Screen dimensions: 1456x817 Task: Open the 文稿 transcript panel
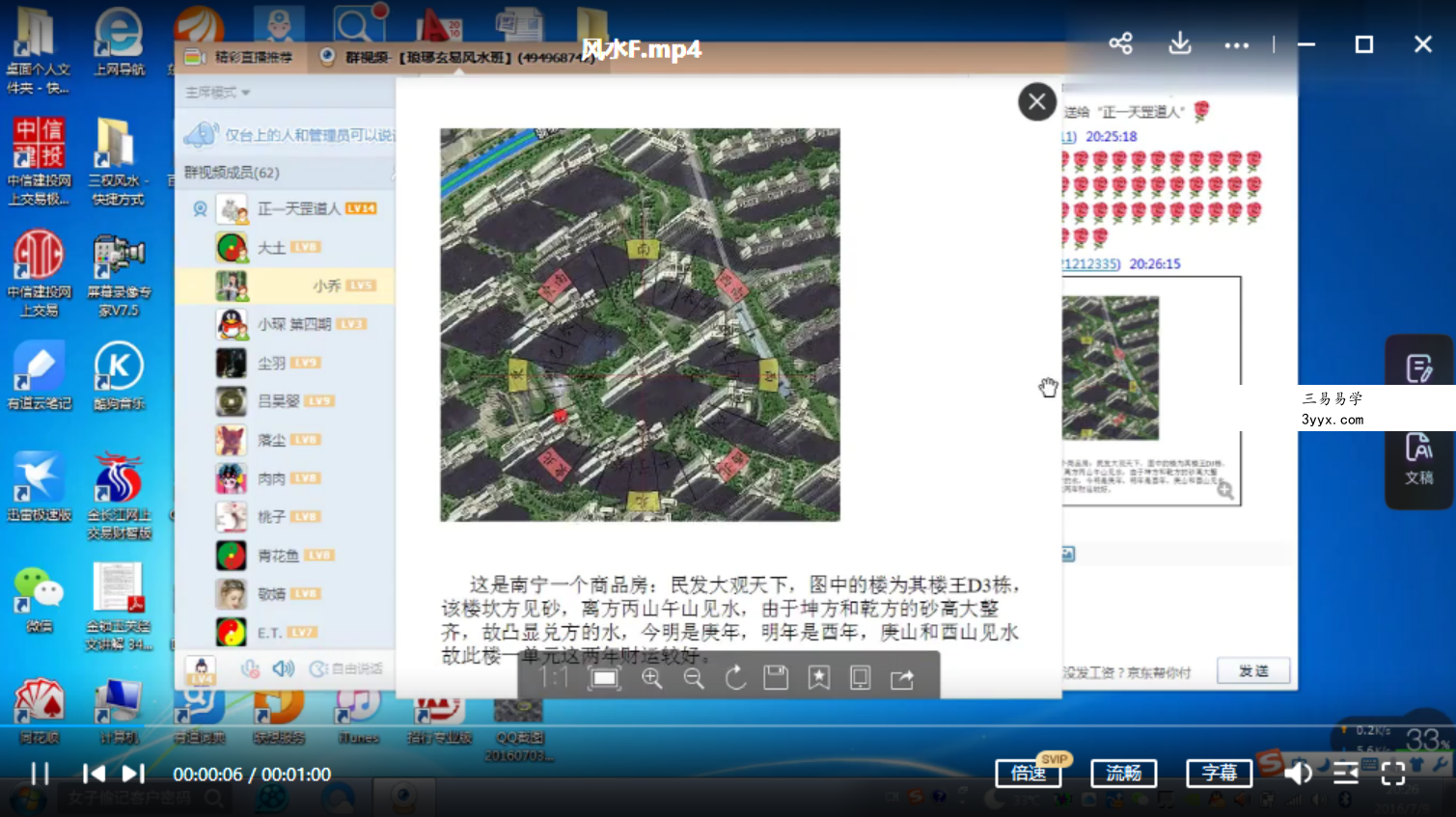point(1418,460)
